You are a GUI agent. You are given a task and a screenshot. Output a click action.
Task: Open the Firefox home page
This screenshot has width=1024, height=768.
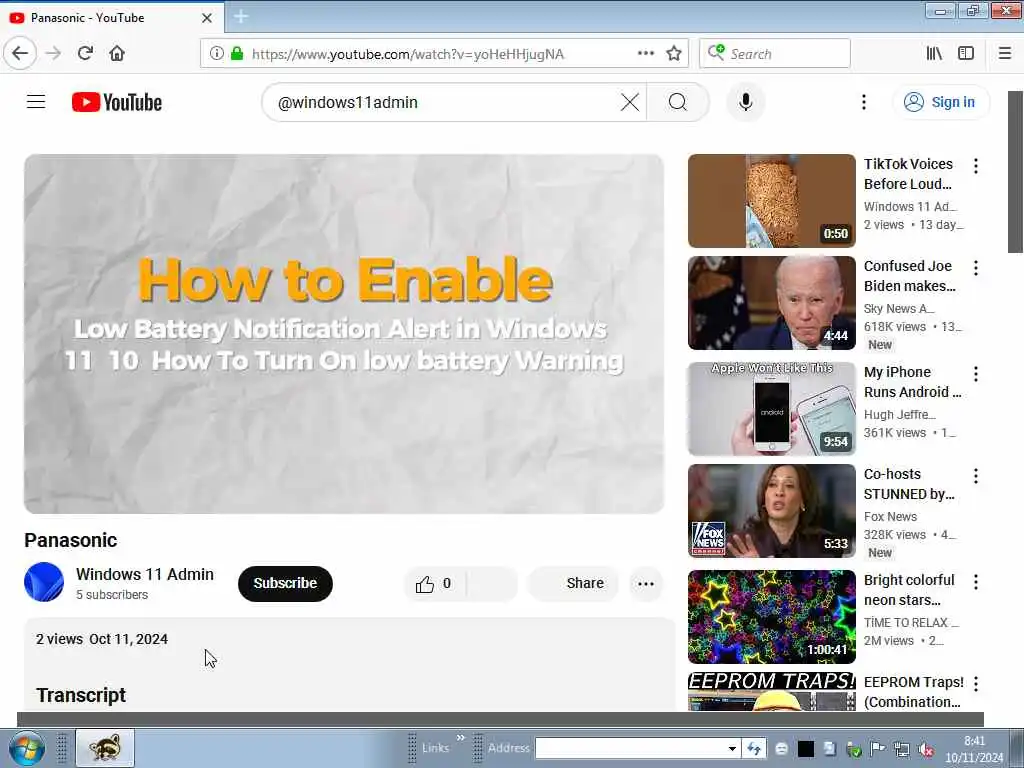coord(117,53)
